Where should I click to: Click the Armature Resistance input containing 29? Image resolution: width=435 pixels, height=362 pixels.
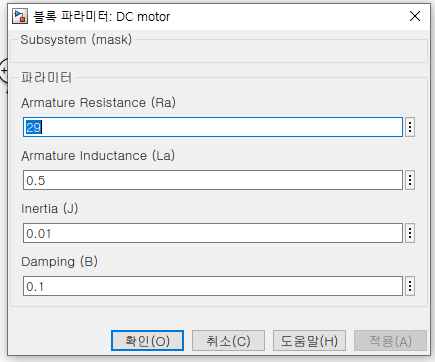point(213,127)
